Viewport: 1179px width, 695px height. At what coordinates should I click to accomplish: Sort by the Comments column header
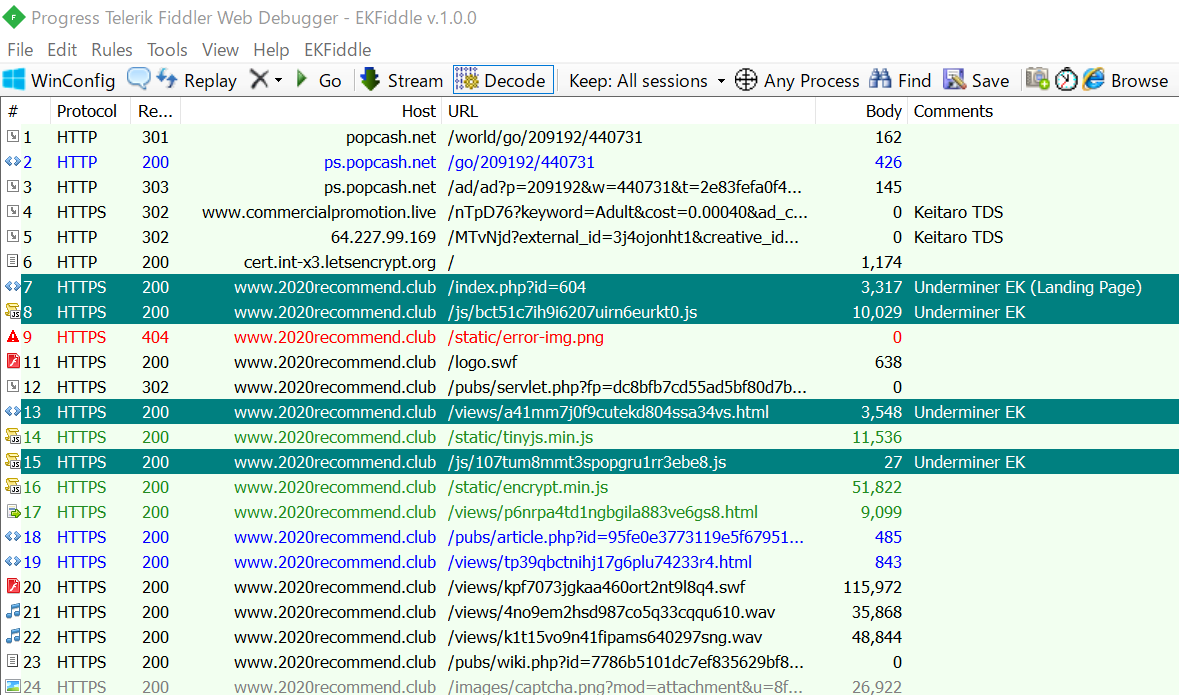click(x=1042, y=111)
